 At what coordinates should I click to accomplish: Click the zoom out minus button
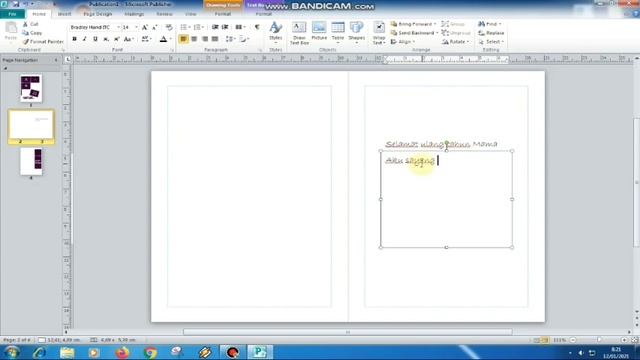point(573,340)
